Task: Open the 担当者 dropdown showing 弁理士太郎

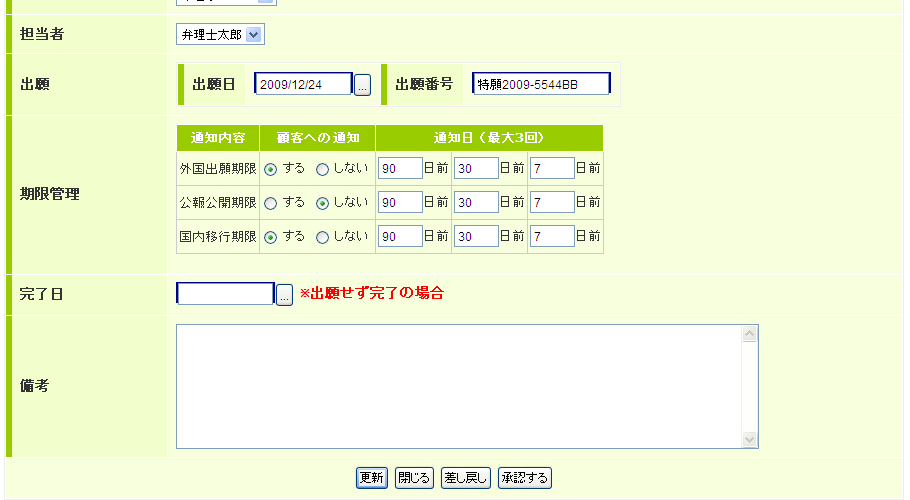Action: [221, 35]
